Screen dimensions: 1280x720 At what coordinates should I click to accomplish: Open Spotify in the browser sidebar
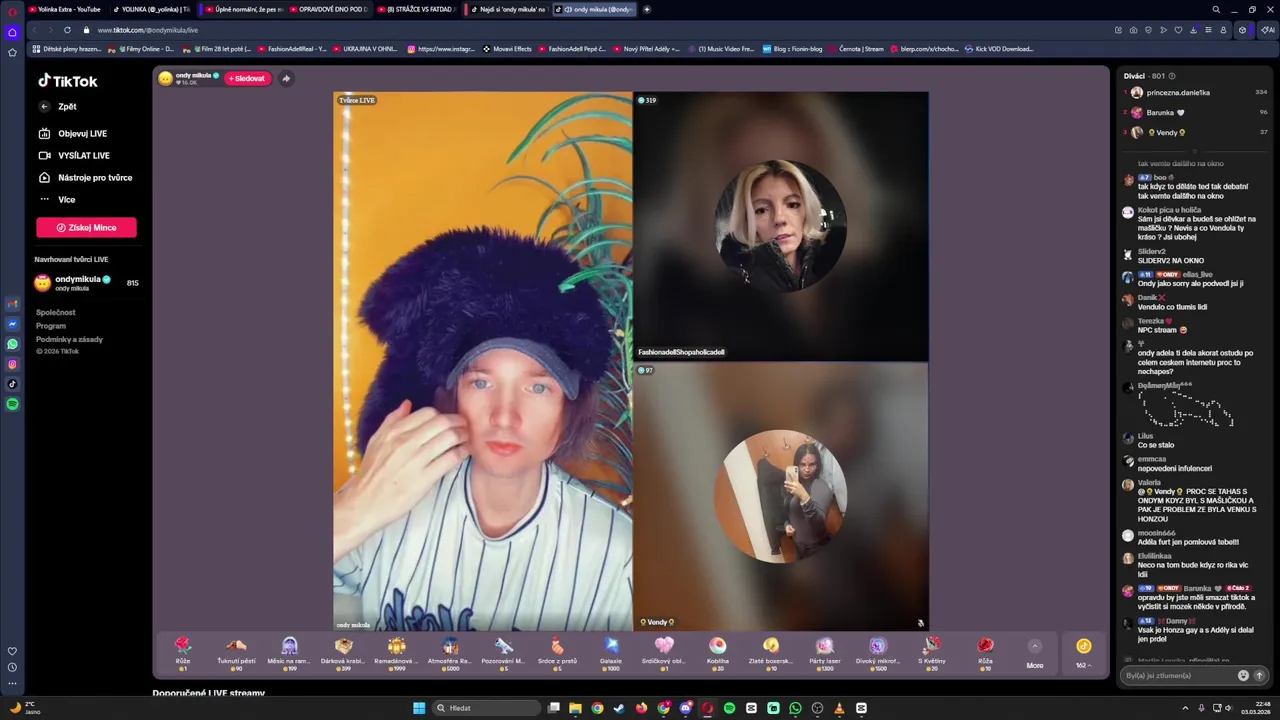click(x=12, y=404)
